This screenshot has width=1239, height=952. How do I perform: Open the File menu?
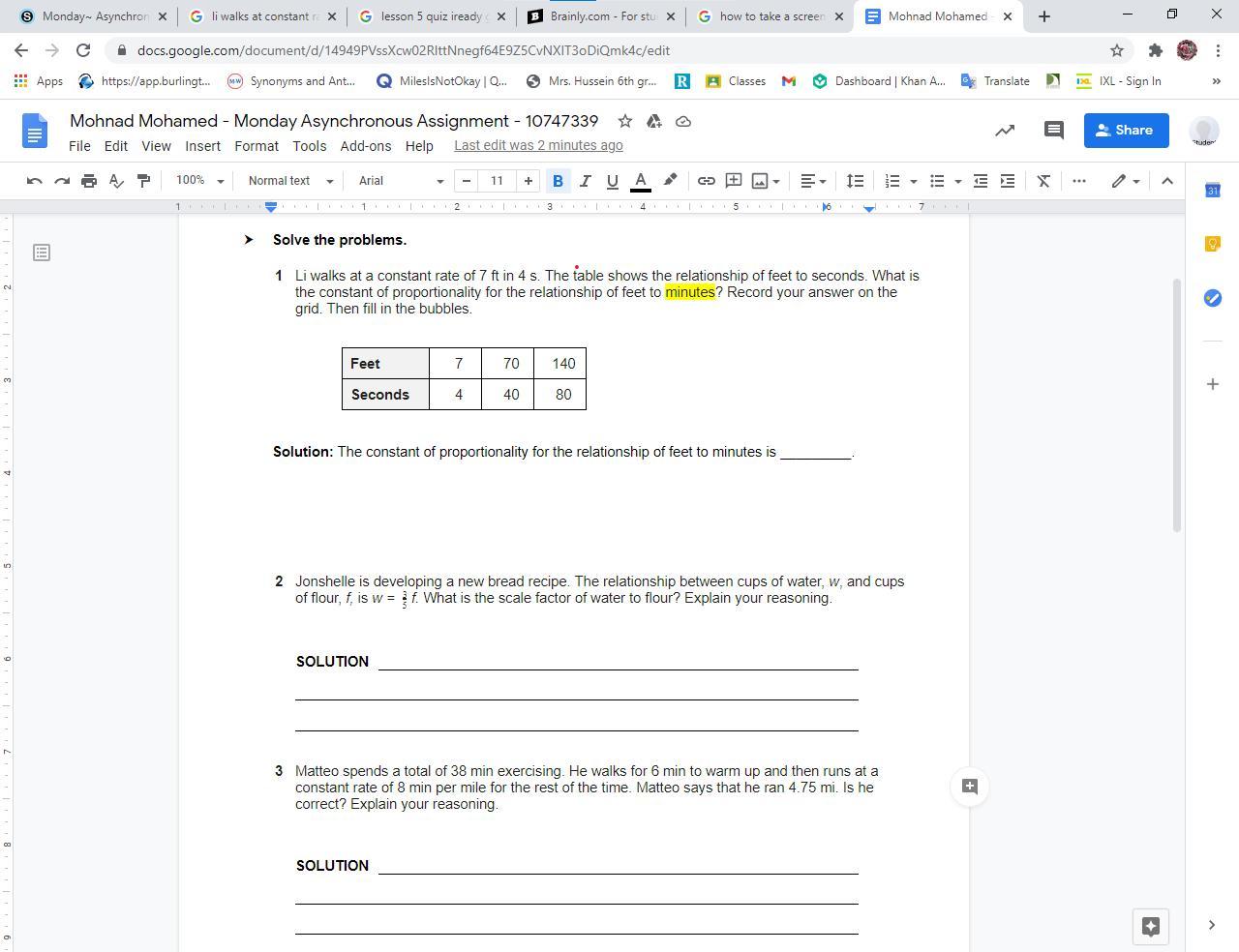(x=79, y=146)
